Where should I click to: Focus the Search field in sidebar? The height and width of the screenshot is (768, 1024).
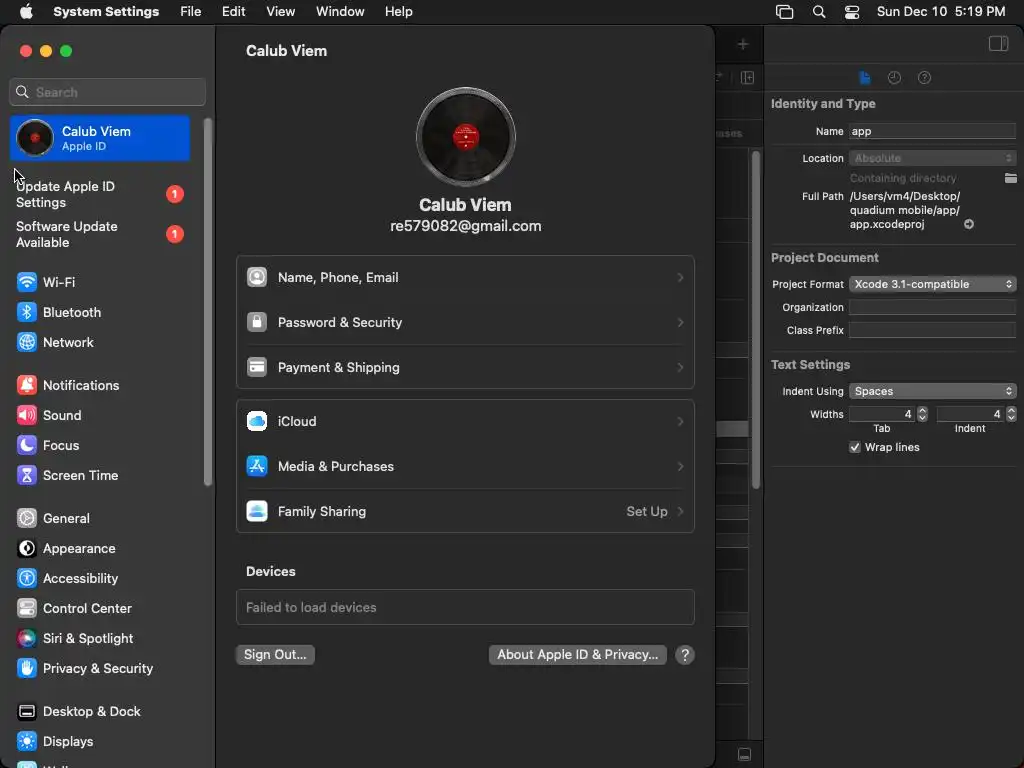coord(108,92)
